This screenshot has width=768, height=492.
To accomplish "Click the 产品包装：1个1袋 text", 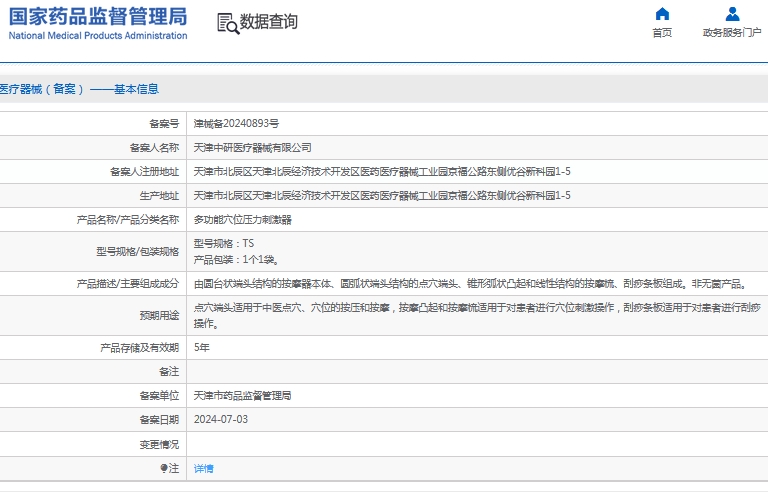I will pos(237,260).
